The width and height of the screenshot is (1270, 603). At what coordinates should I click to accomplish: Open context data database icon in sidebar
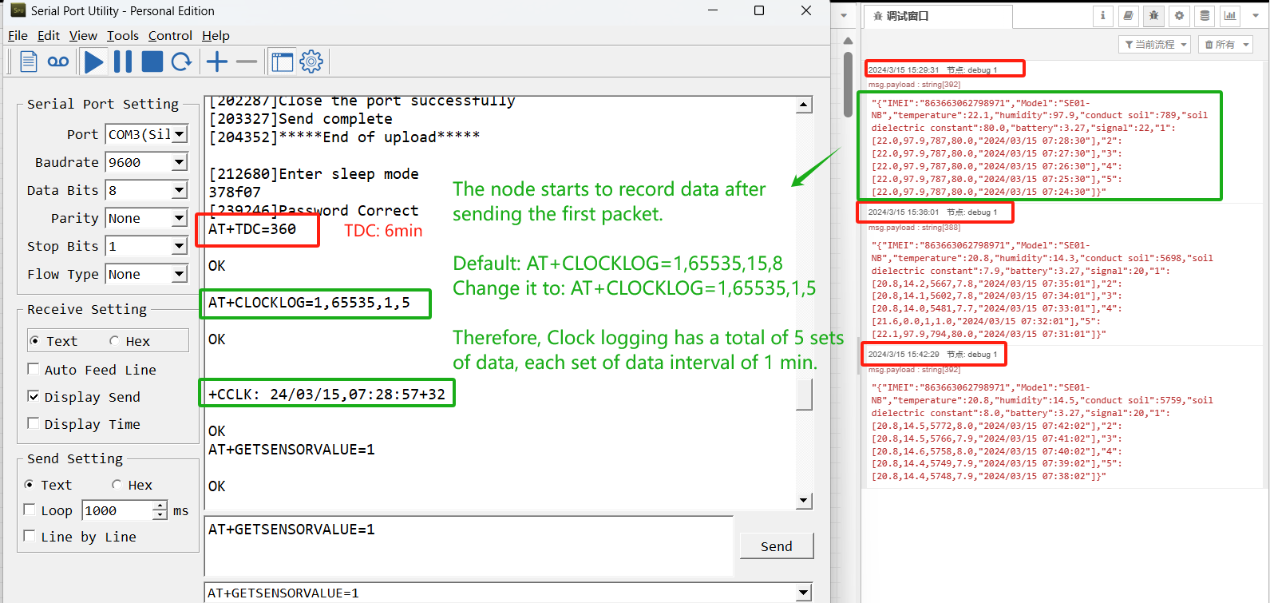1203,16
